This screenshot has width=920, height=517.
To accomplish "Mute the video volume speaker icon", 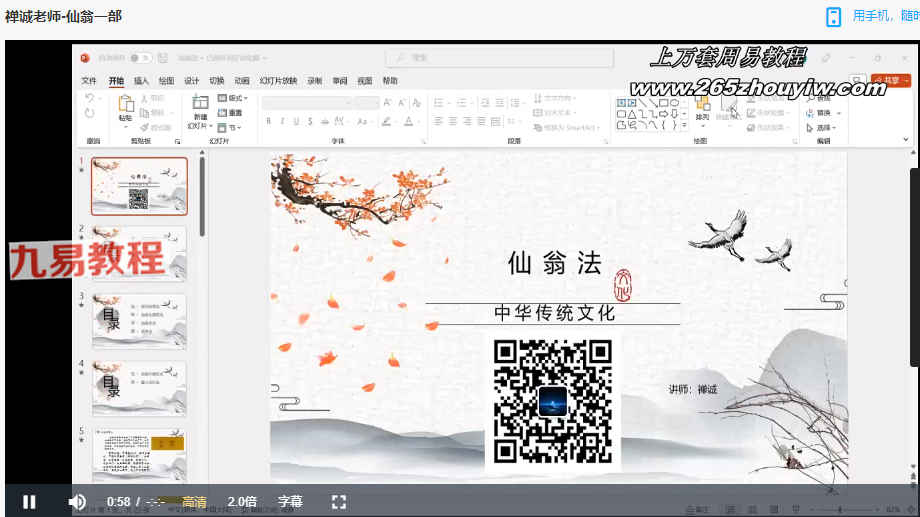I will pyautogui.click(x=77, y=502).
